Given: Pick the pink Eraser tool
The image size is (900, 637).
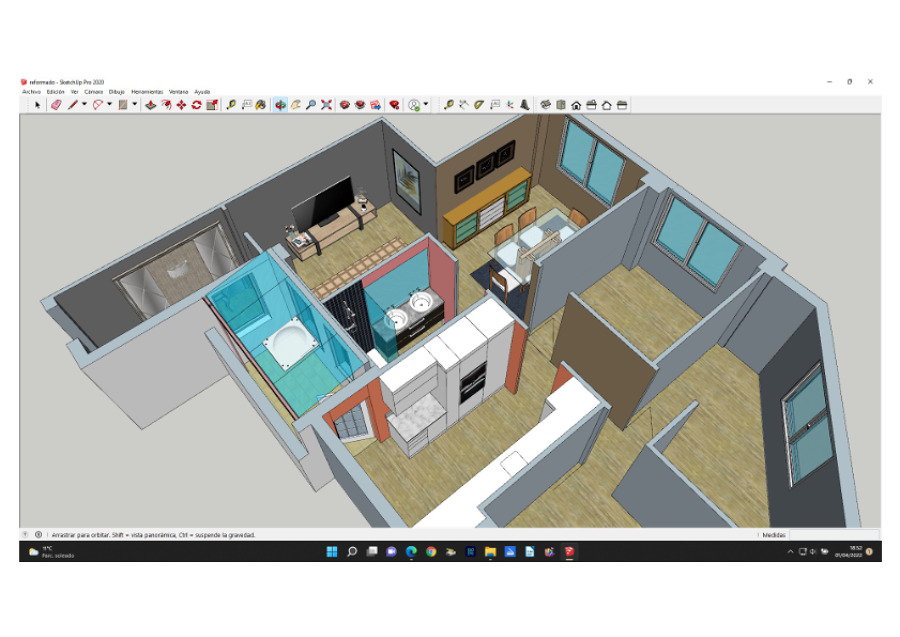Looking at the screenshot, I should pyautogui.click(x=56, y=104).
